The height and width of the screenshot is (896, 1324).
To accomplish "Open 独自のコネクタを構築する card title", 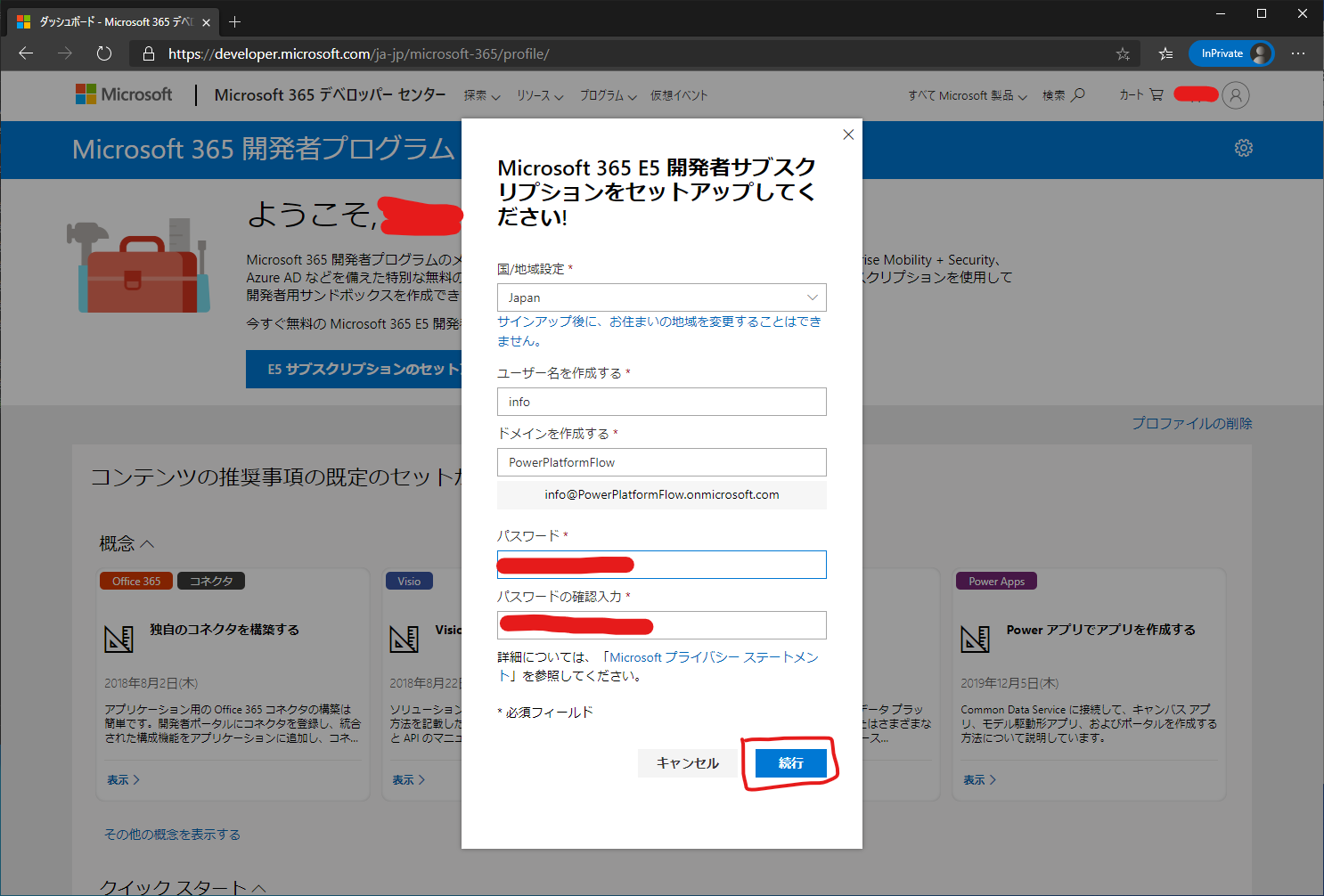I will coord(225,630).
